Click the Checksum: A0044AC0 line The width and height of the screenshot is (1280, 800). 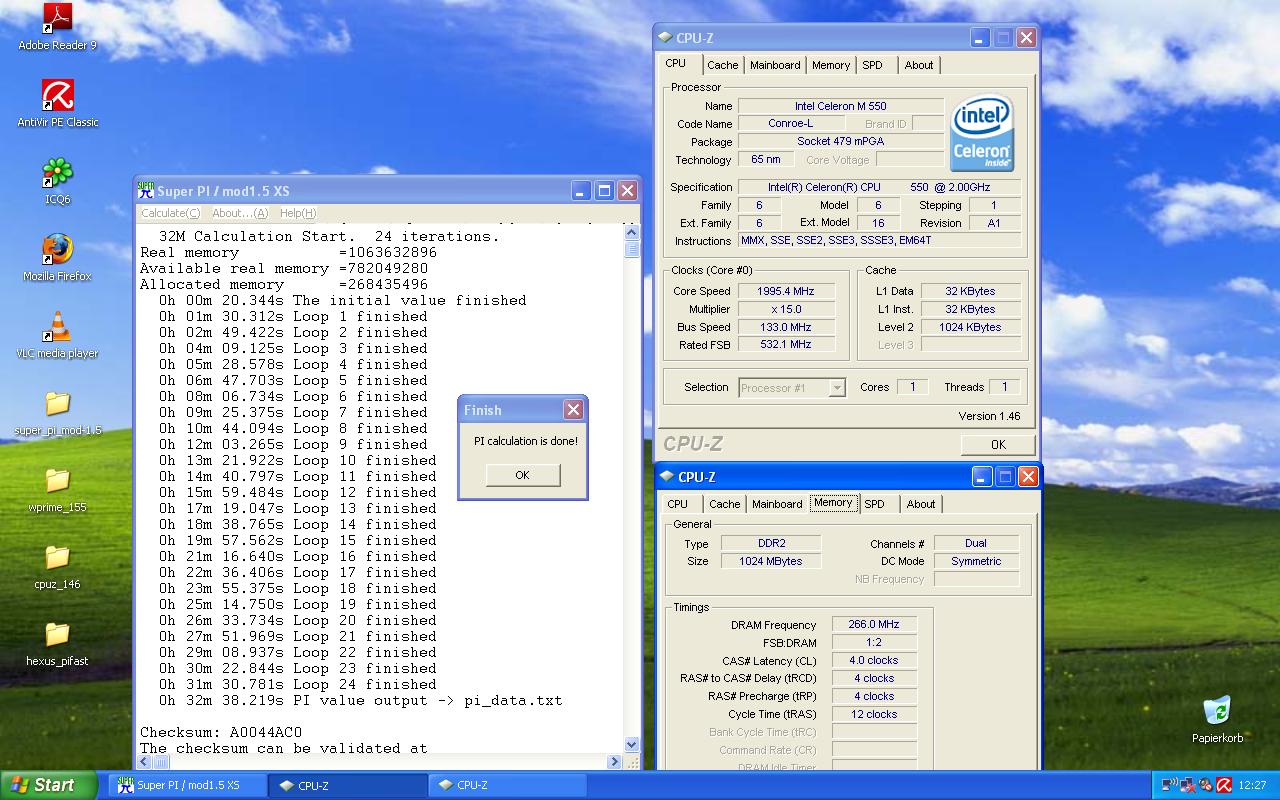pos(221,732)
